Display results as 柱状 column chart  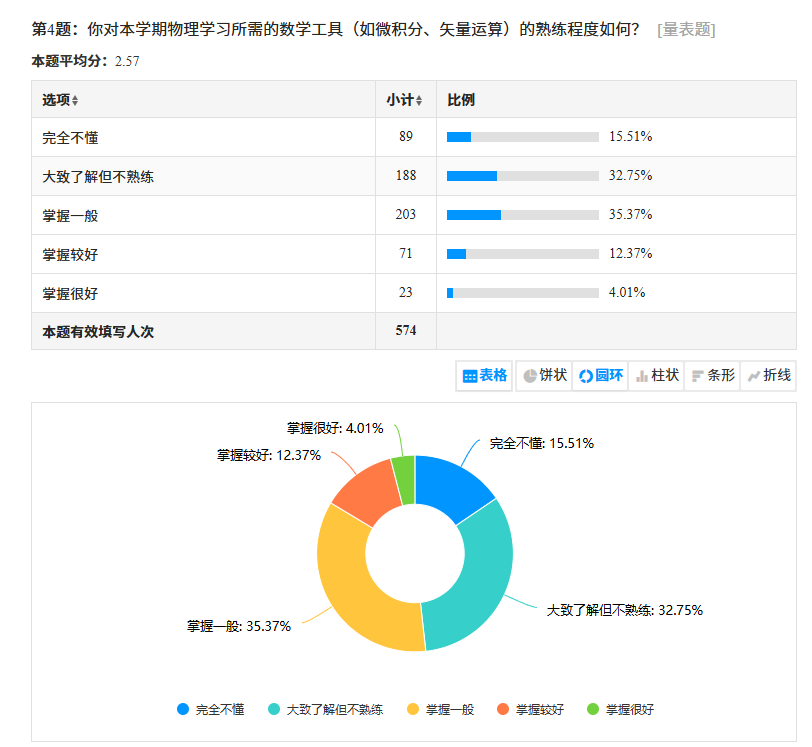pos(657,376)
